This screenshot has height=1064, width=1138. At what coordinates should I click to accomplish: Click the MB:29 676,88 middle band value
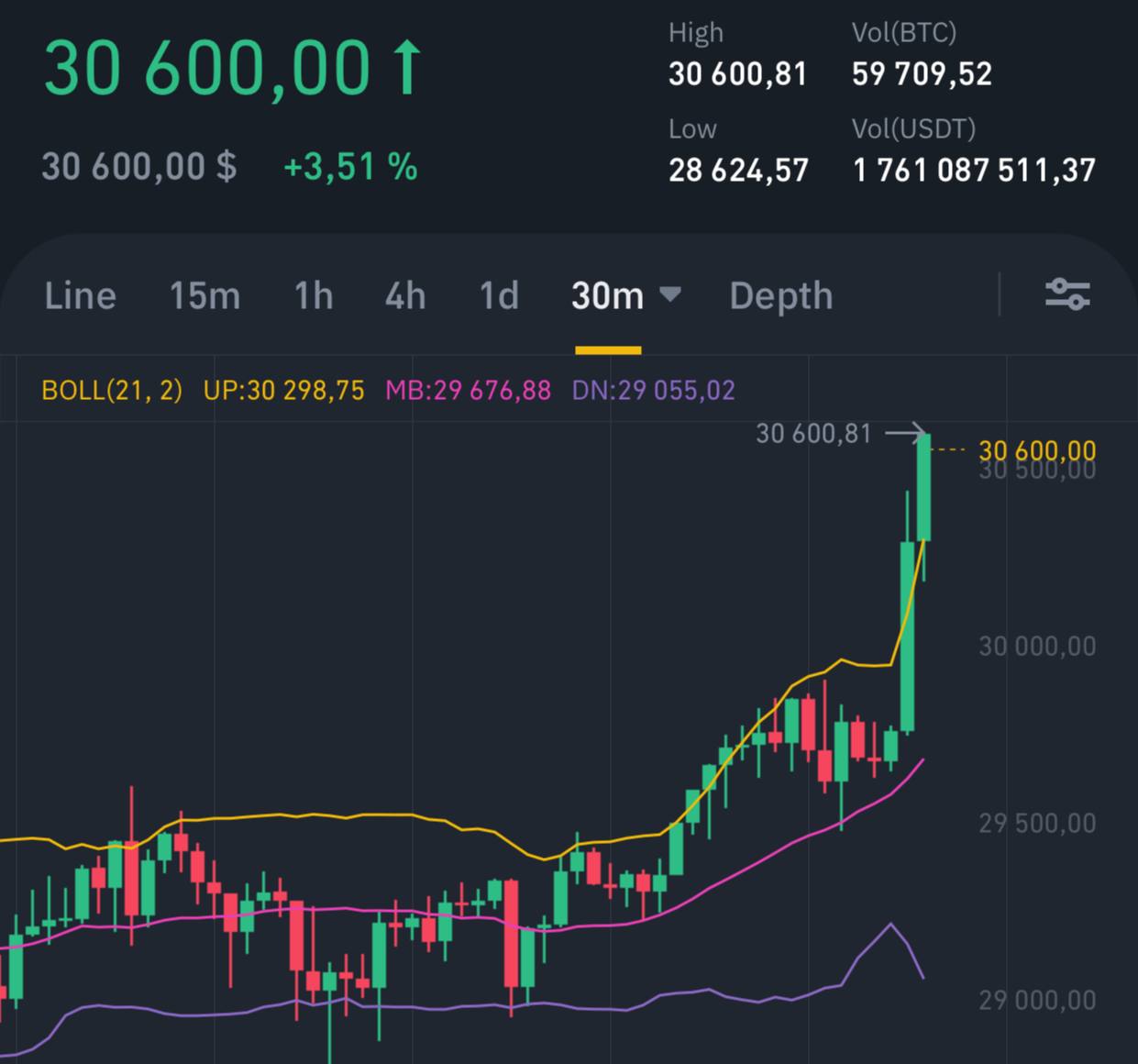(468, 391)
